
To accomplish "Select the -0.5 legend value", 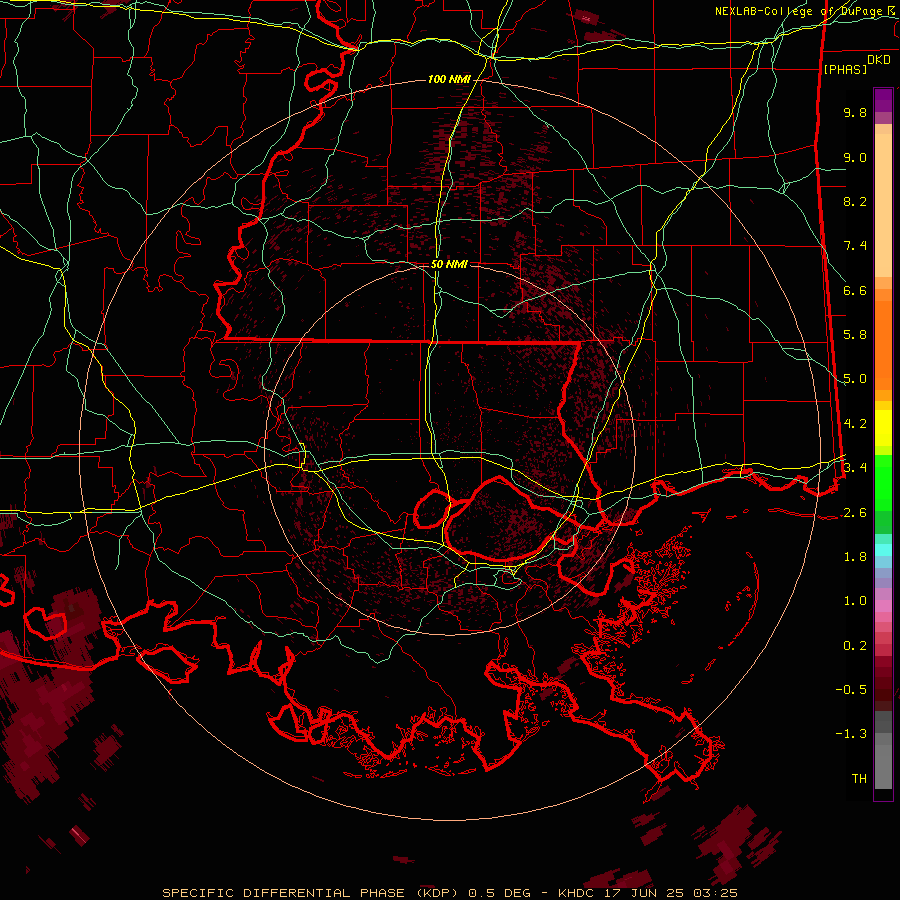I will click(x=851, y=689).
